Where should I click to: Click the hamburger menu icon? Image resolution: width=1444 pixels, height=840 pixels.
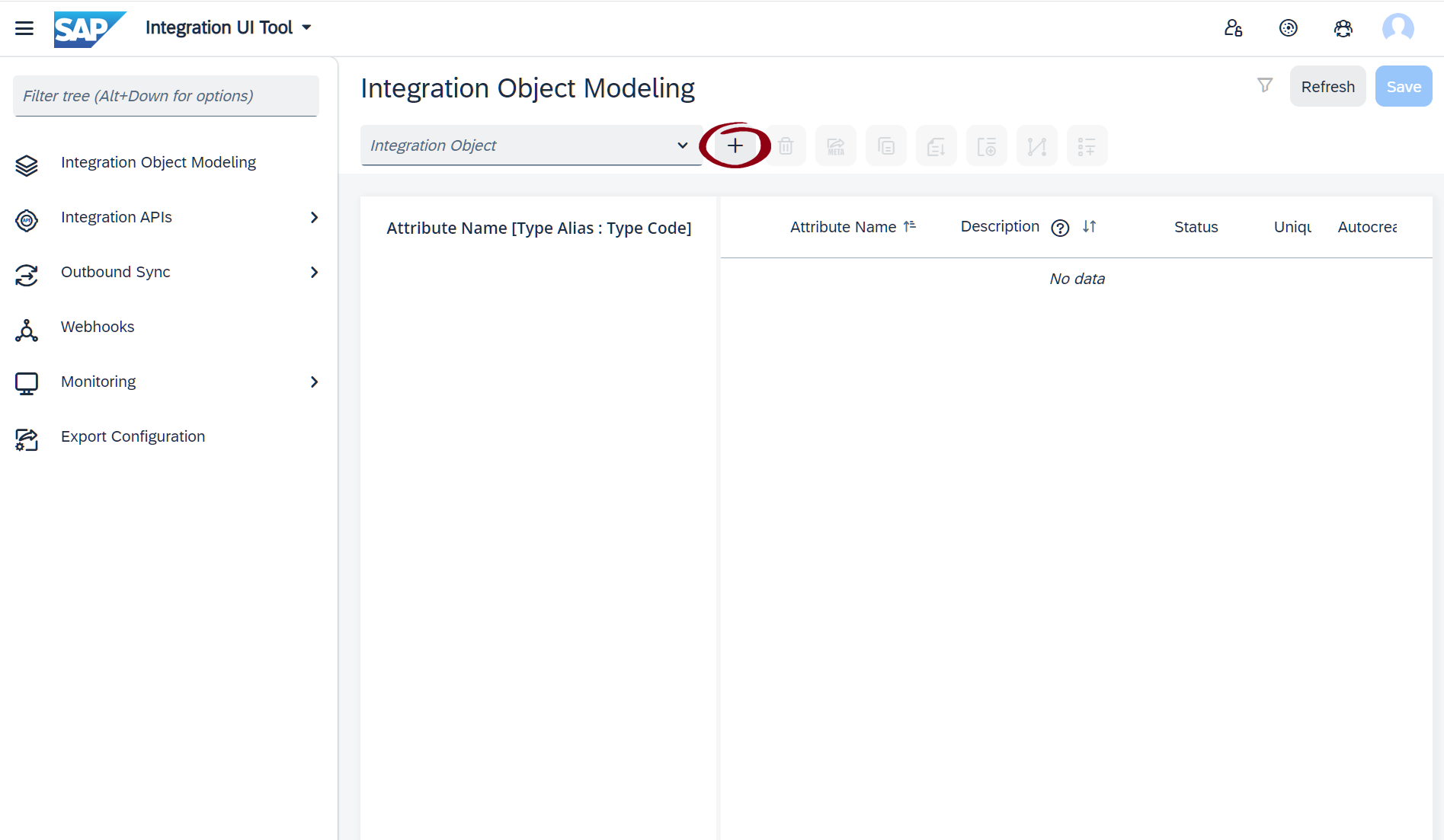pyautogui.click(x=24, y=28)
